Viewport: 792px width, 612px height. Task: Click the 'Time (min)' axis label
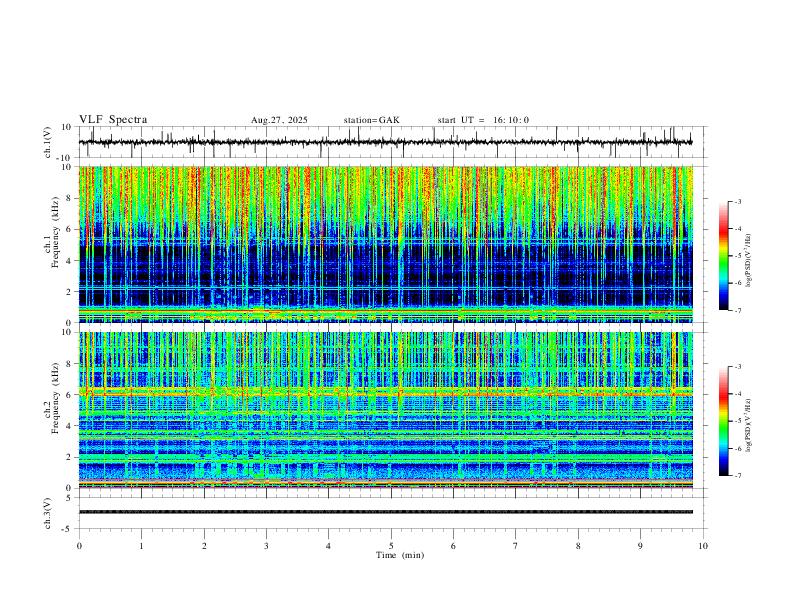tap(400, 555)
